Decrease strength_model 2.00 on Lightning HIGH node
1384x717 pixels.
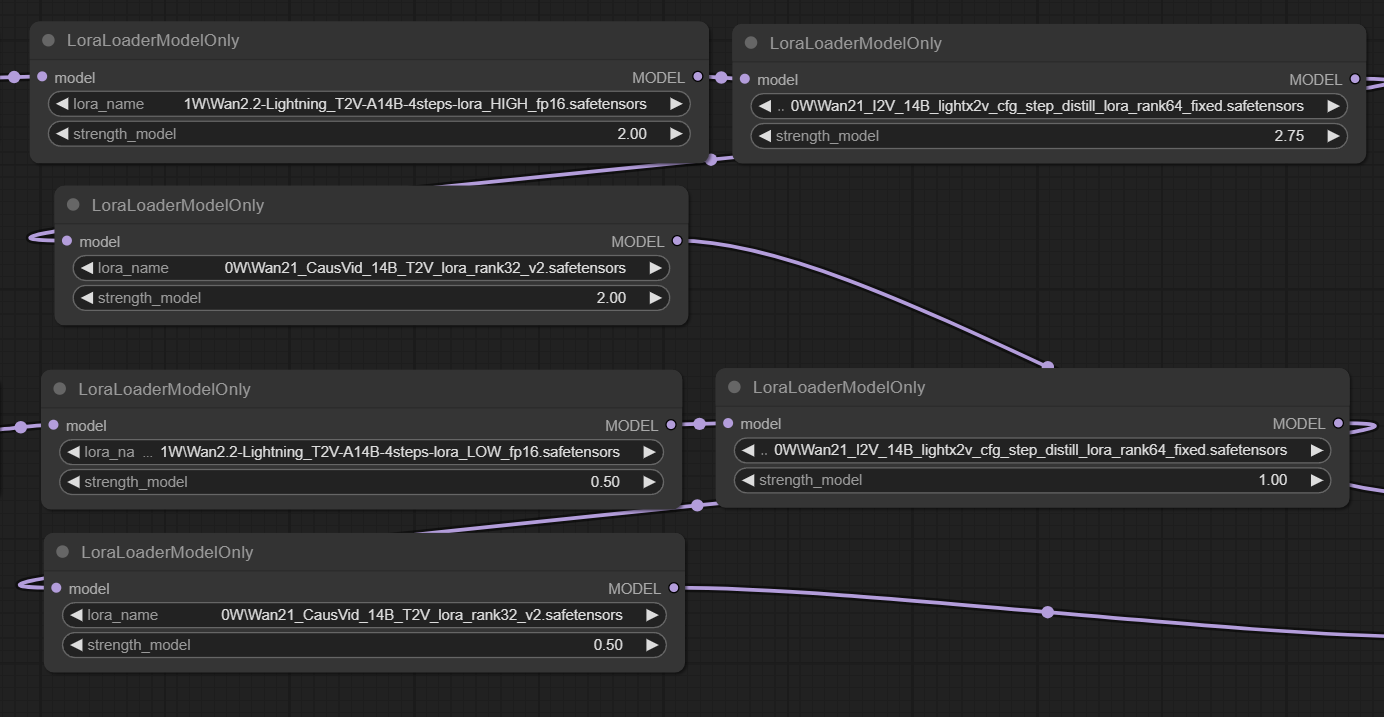coord(62,134)
